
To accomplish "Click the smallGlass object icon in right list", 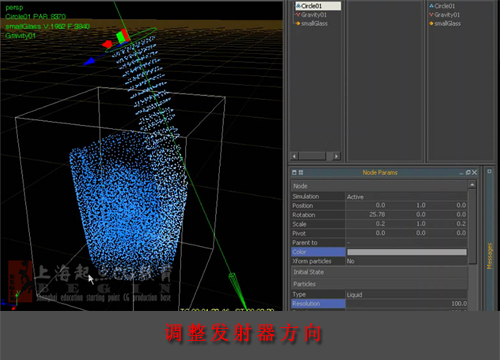I will click(431, 23).
